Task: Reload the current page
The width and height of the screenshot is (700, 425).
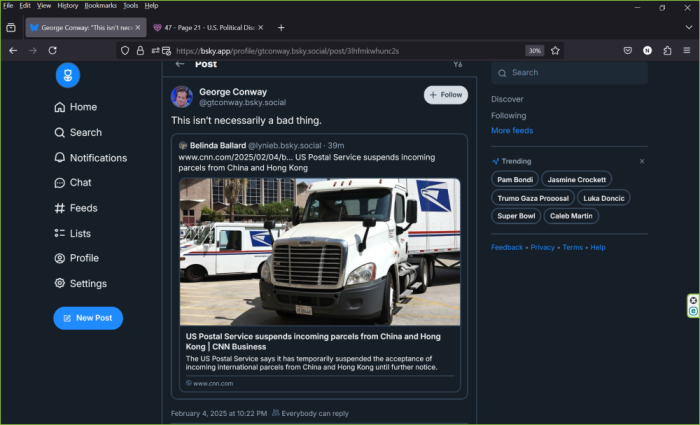Action: pos(52,50)
